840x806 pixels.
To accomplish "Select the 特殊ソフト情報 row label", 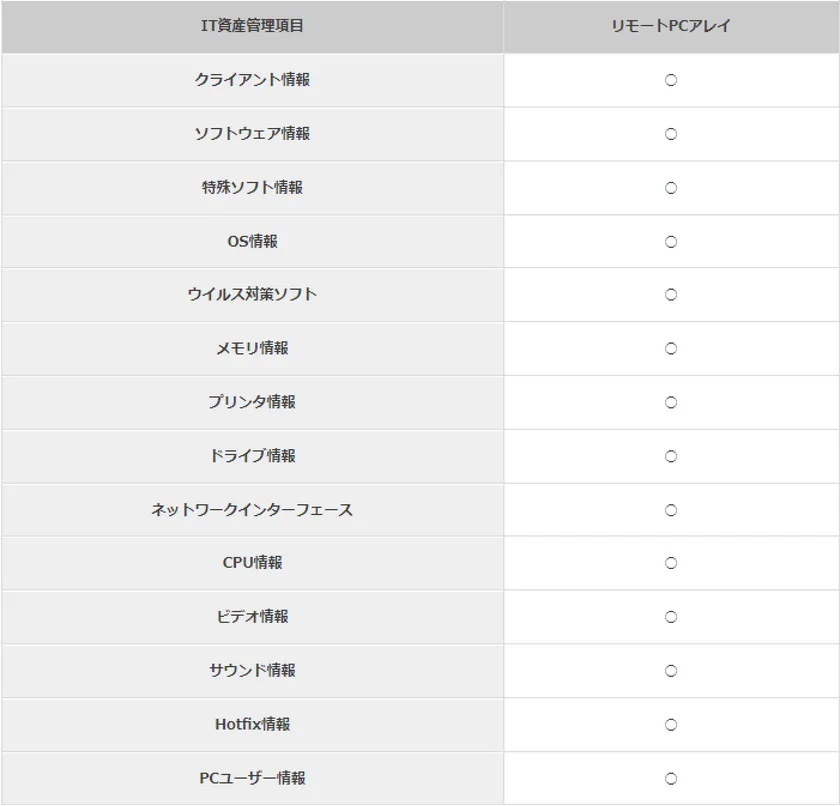I will 252,187.
